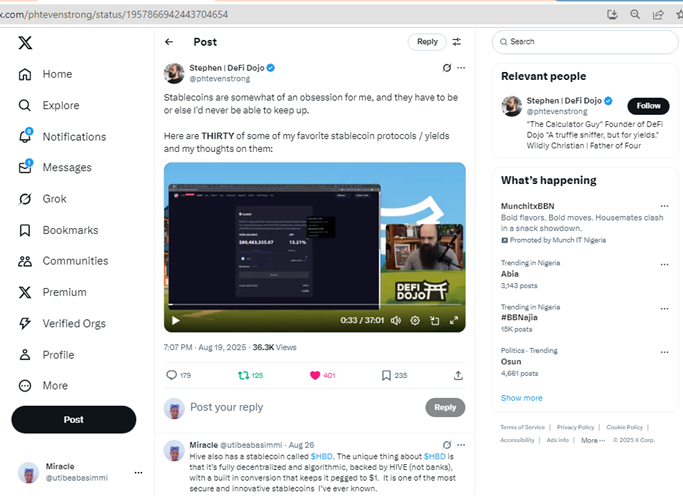Click the comment icon with 179
Screen dimensions: 683x496
tap(172, 375)
